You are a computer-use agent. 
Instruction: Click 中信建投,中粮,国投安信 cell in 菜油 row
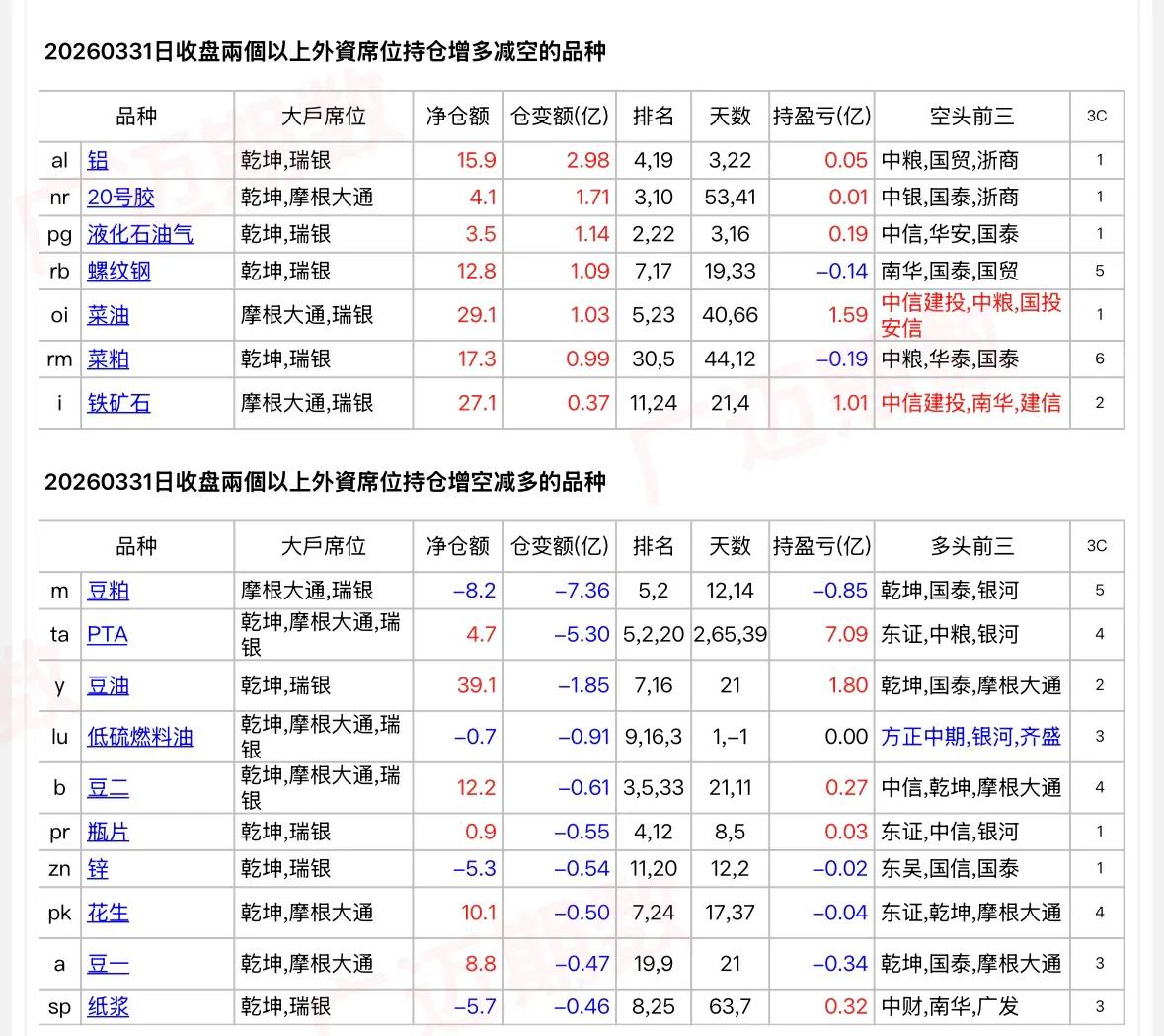(x=971, y=316)
